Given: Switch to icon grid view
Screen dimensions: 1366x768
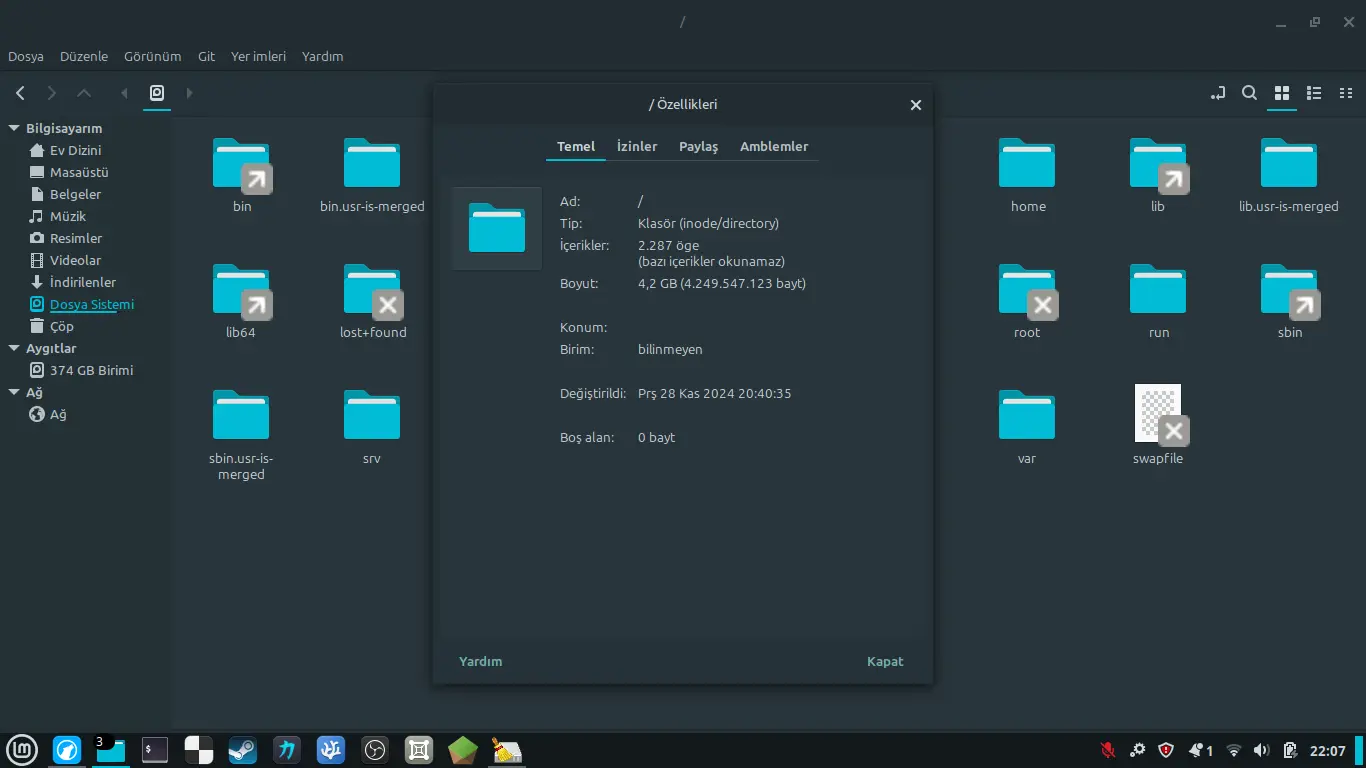Looking at the screenshot, I should (1281, 93).
